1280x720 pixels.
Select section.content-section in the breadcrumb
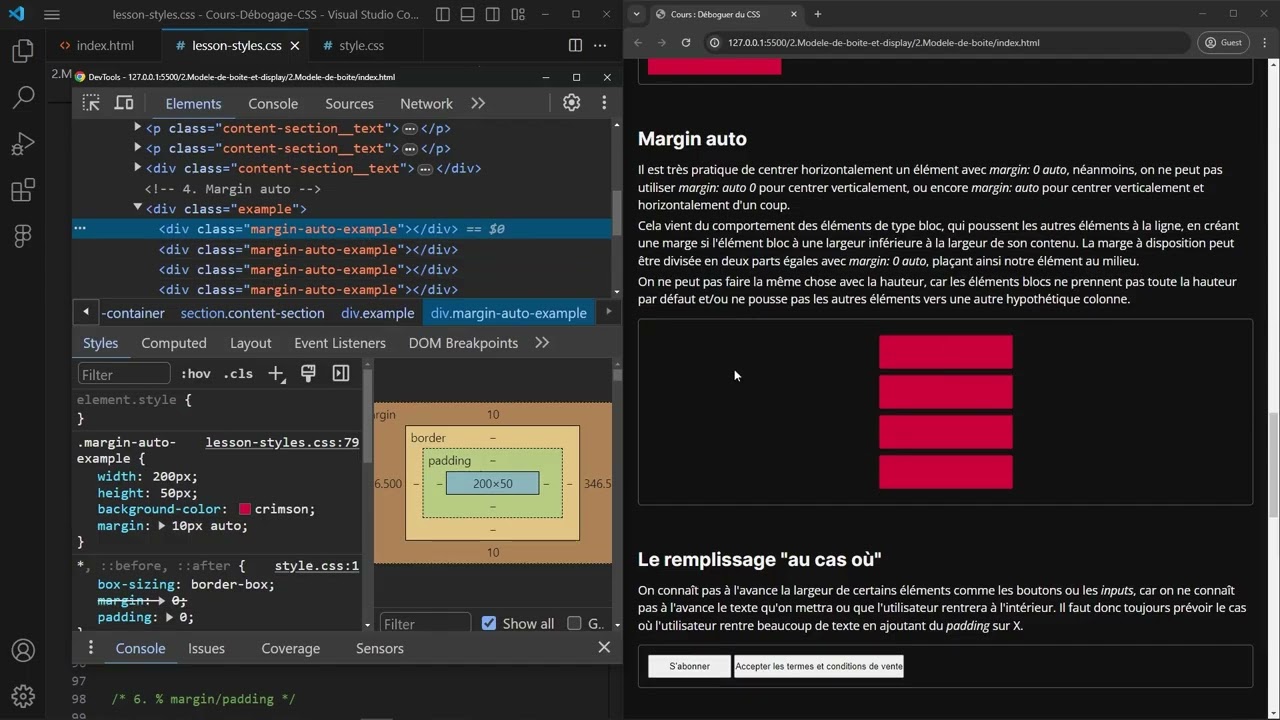(252, 313)
